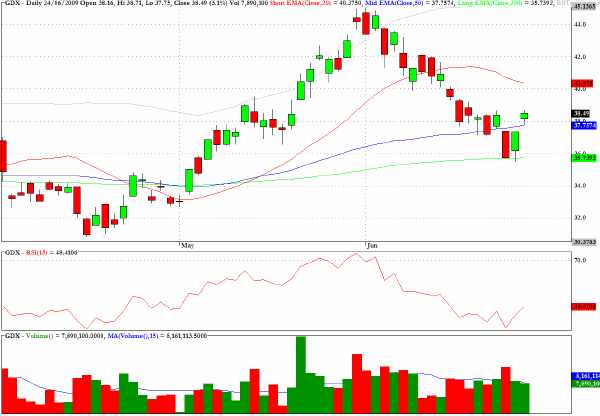
Task: Click the "MA(Volume(),15)" blue label
Action: click(132, 336)
